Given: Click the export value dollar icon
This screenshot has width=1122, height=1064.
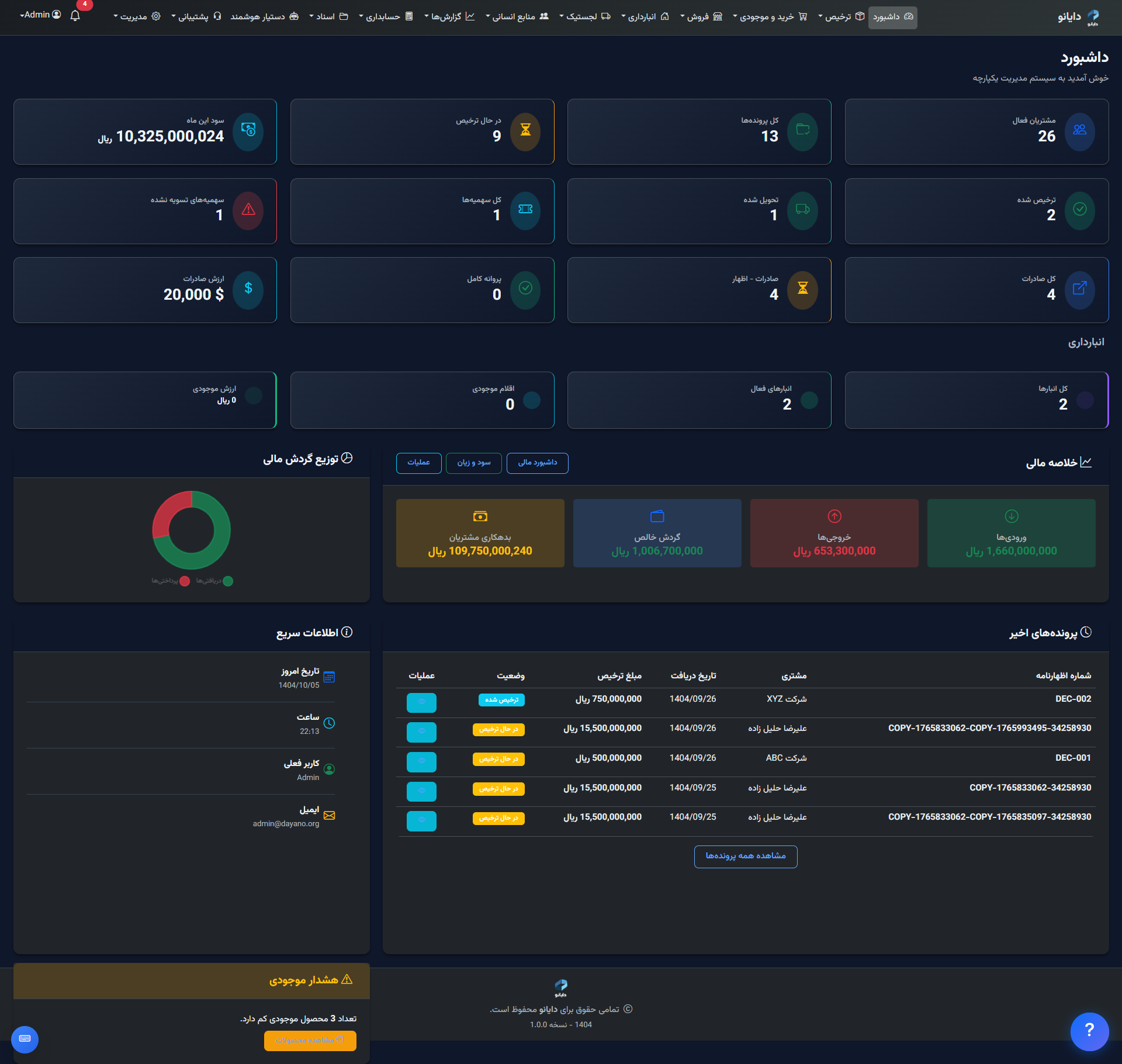Looking at the screenshot, I should pos(248,289).
